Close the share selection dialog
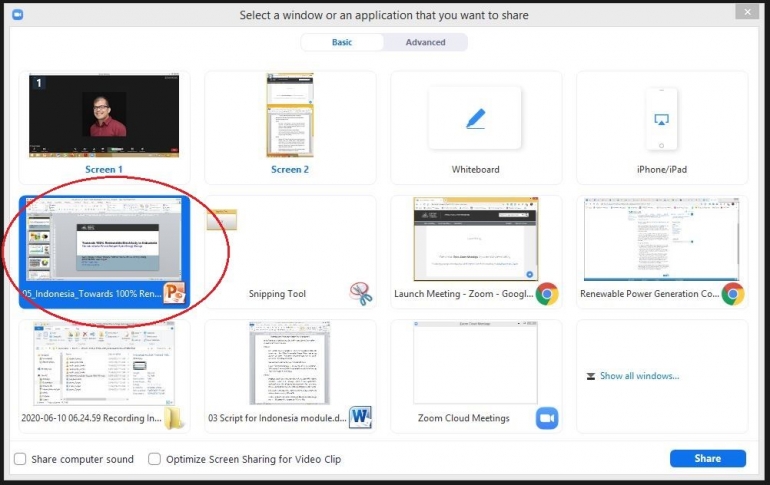This screenshot has height=485, width=770. tap(747, 12)
